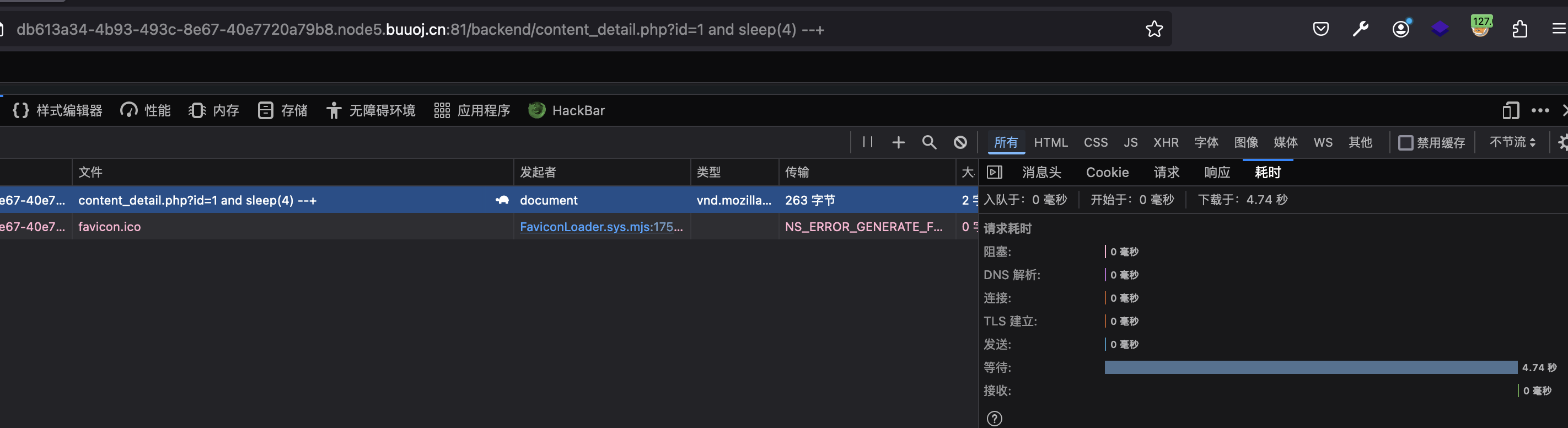Click the search magnifier in network toolbar
Image resolution: width=1568 pixels, height=428 pixels.
point(929,142)
